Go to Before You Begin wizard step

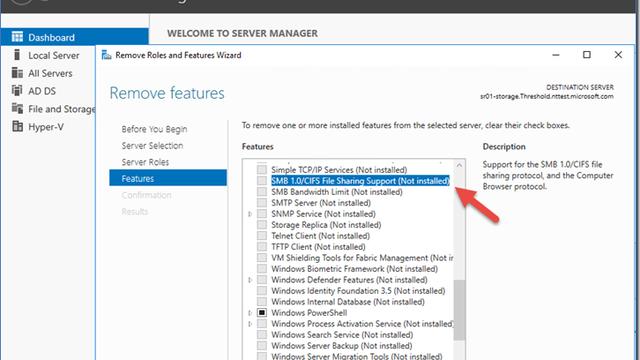click(154, 129)
